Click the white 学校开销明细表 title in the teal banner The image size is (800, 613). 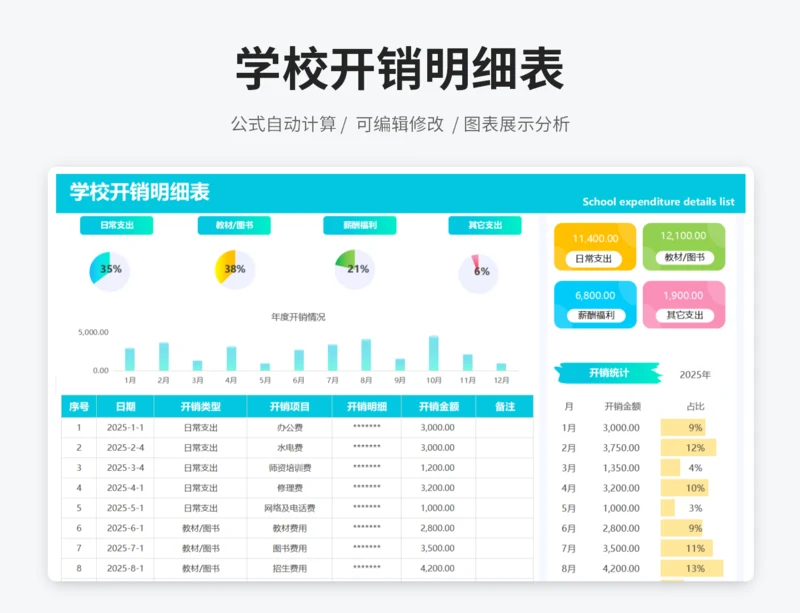click(x=140, y=192)
